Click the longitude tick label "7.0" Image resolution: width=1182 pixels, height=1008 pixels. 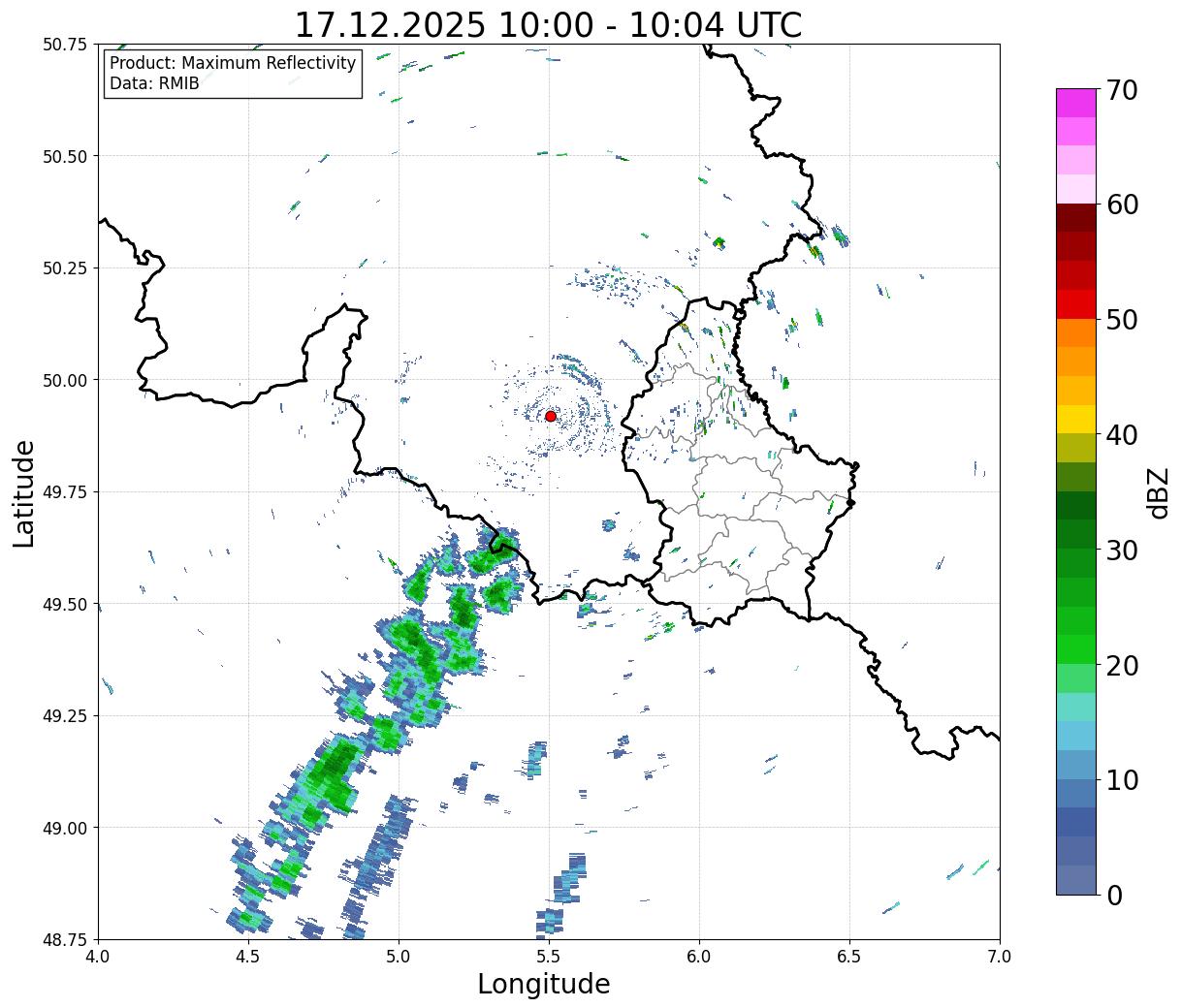[x=1000, y=957]
